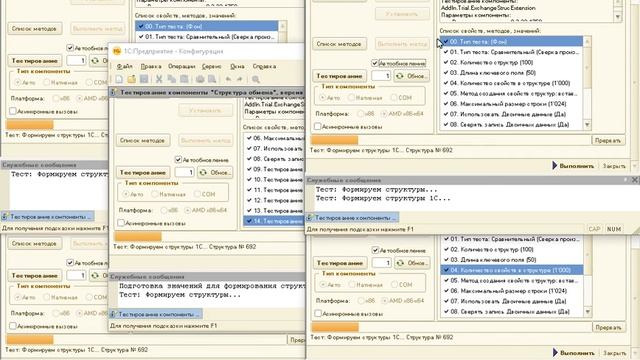Screen dimensions: 640x360
Task: Open Операции menu
Action: tap(182, 66)
